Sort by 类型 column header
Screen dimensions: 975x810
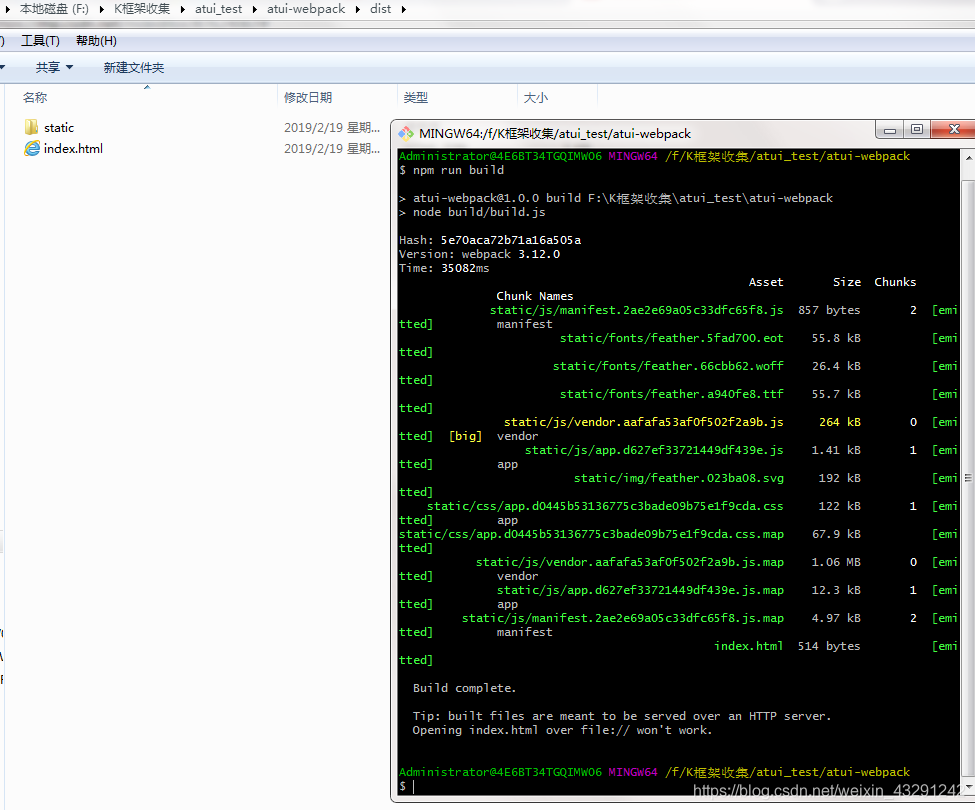pyautogui.click(x=415, y=98)
